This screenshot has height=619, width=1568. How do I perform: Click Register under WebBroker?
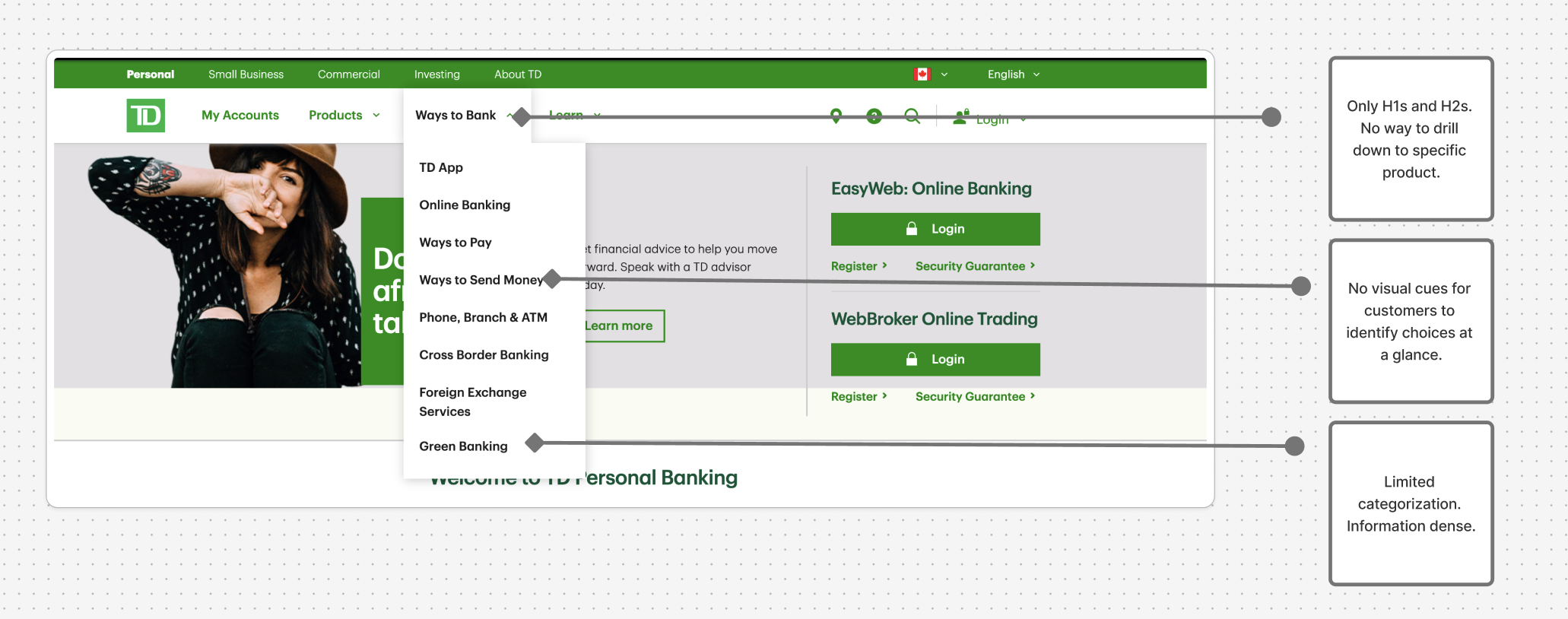coord(859,397)
